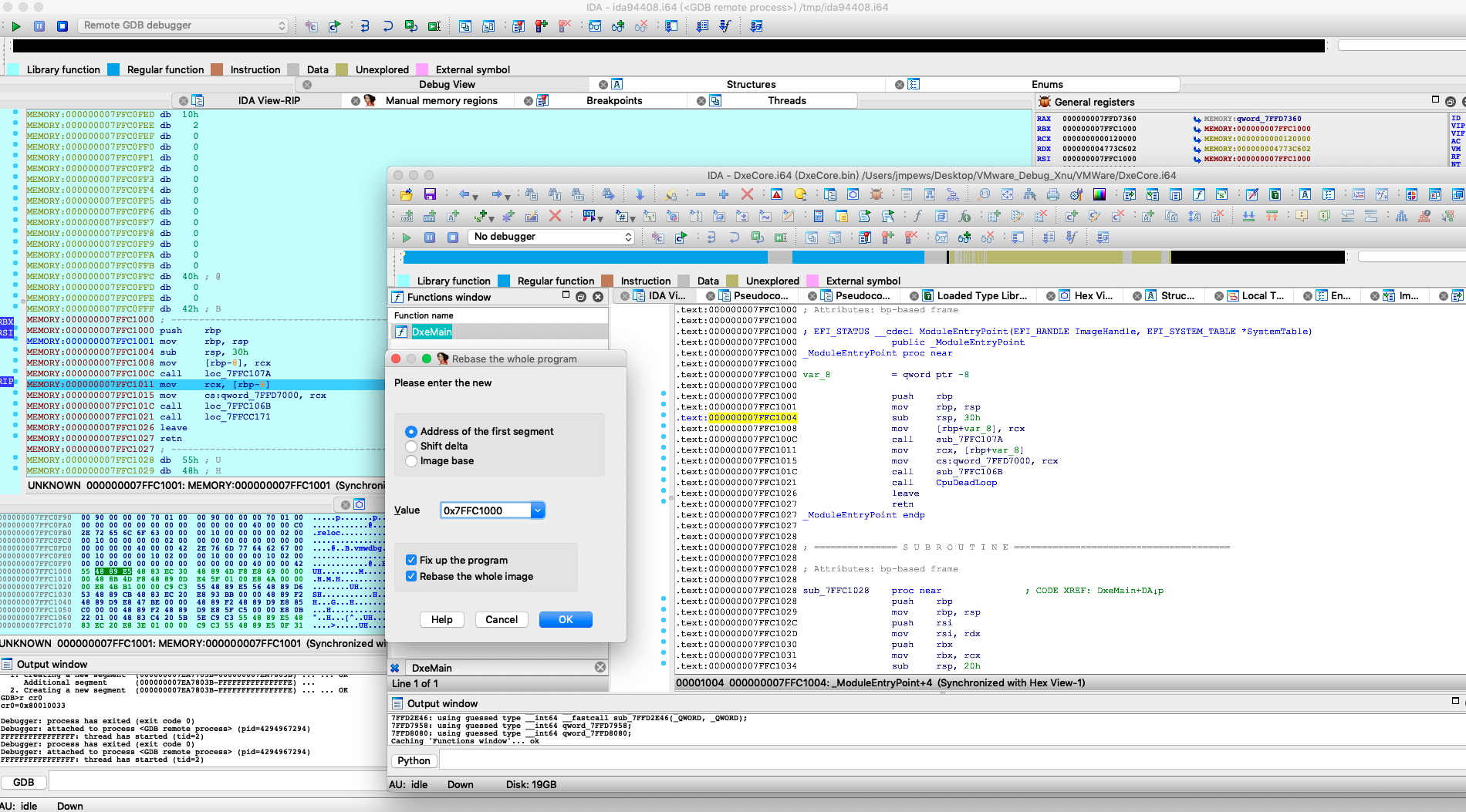
Task: Click the Python button in Output window
Action: [414, 761]
